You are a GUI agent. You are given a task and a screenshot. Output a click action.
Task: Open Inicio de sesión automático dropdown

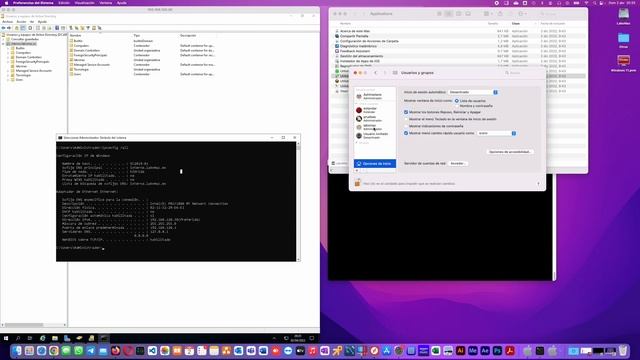(473, 92)
